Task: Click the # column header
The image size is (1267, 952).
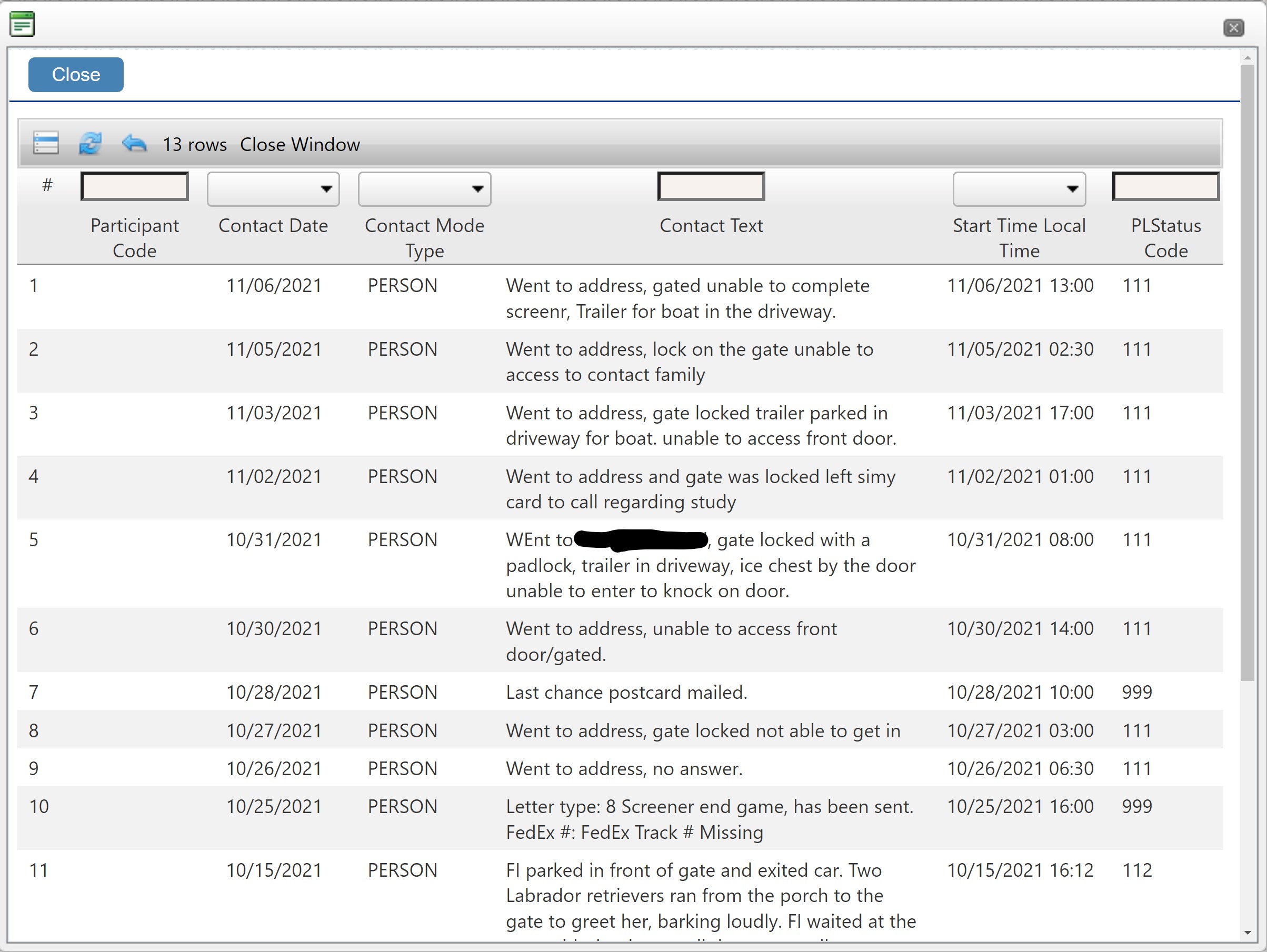Action: click(x=47, y=185)
